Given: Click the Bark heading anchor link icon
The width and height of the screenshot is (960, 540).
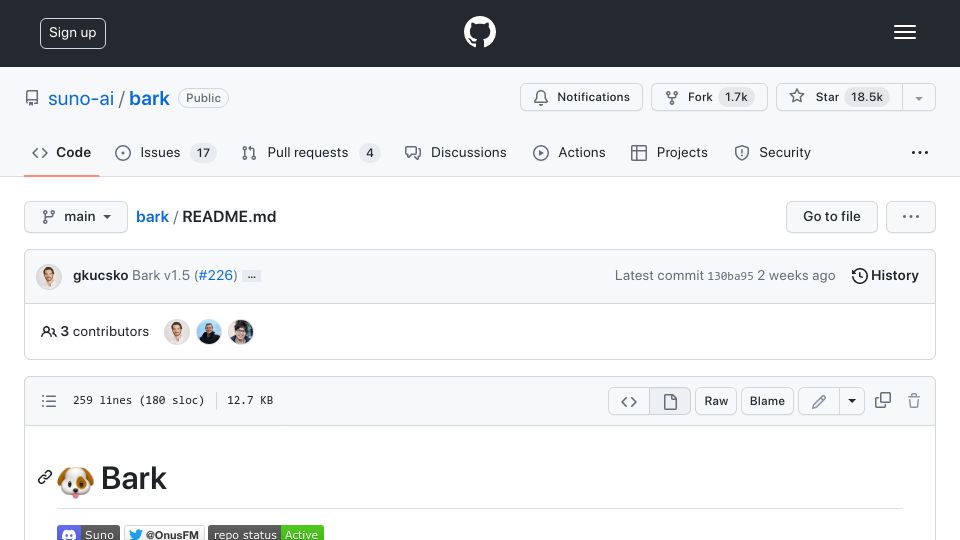Looking at the screenshot, I should pyautogui.click(x=45, y=477).
